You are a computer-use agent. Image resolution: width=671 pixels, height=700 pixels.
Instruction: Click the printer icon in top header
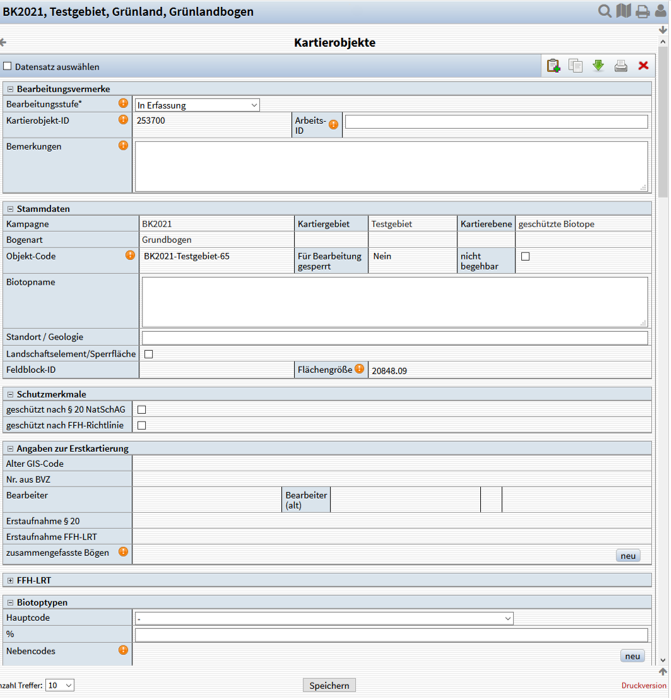point(643,11)
